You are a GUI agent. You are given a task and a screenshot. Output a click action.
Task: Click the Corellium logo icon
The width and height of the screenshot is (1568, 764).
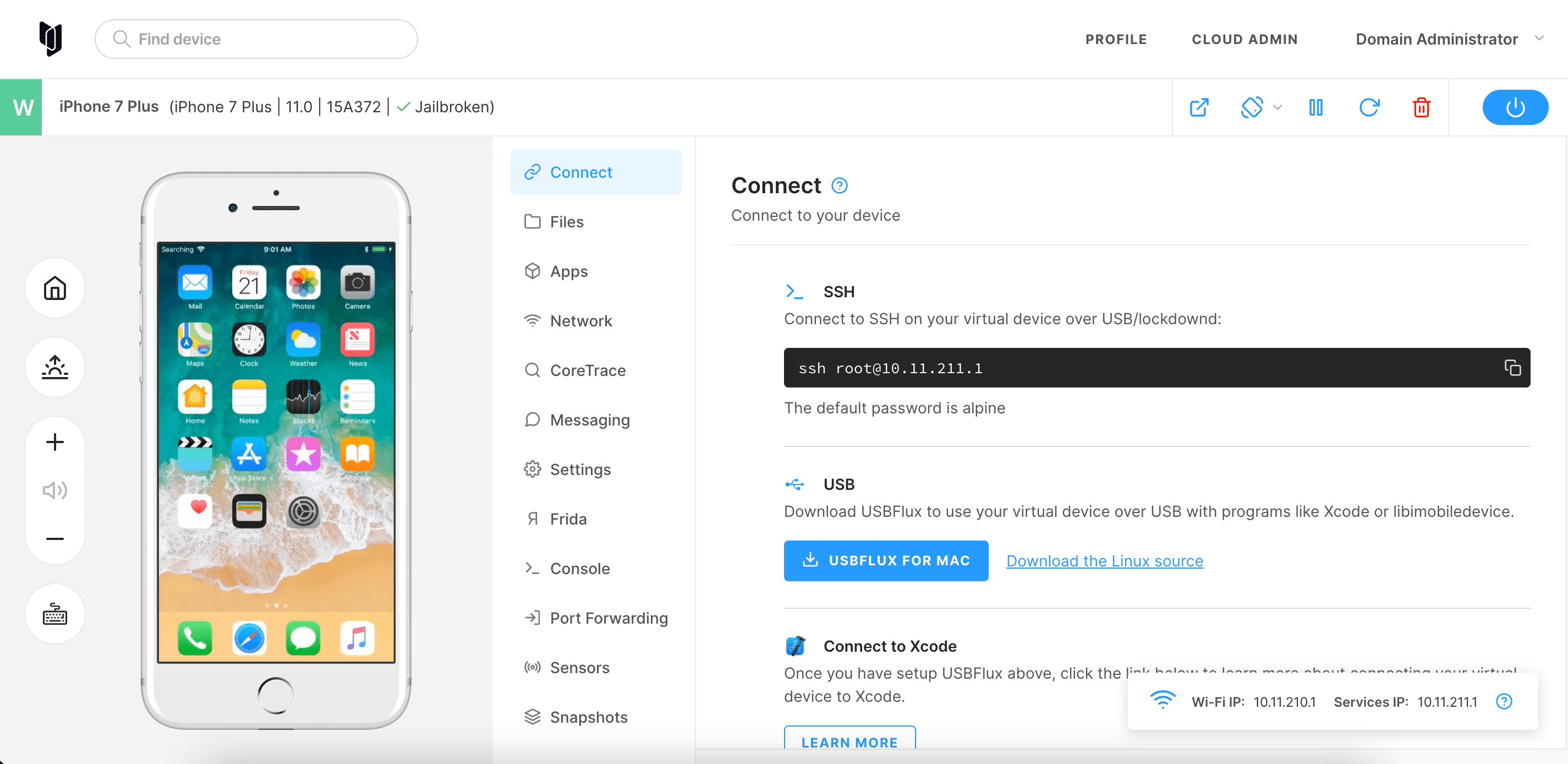point(51,39)
